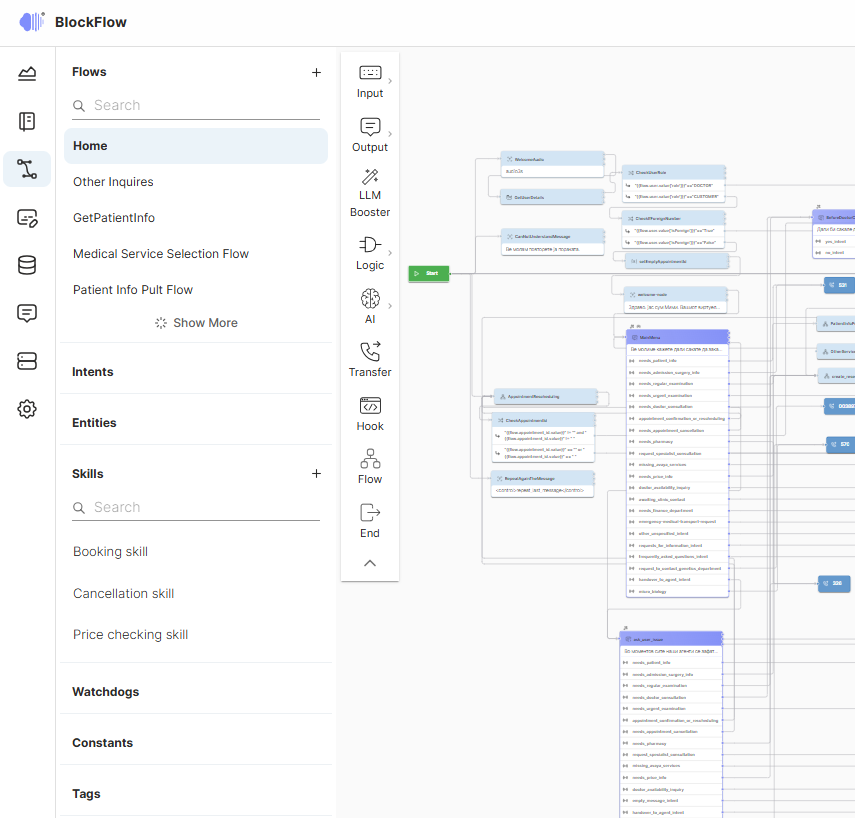The width and height of the screenshot is (855, 818).
Task: Select the flow builder icon in left rail
Action: click(x=27, y=169)
